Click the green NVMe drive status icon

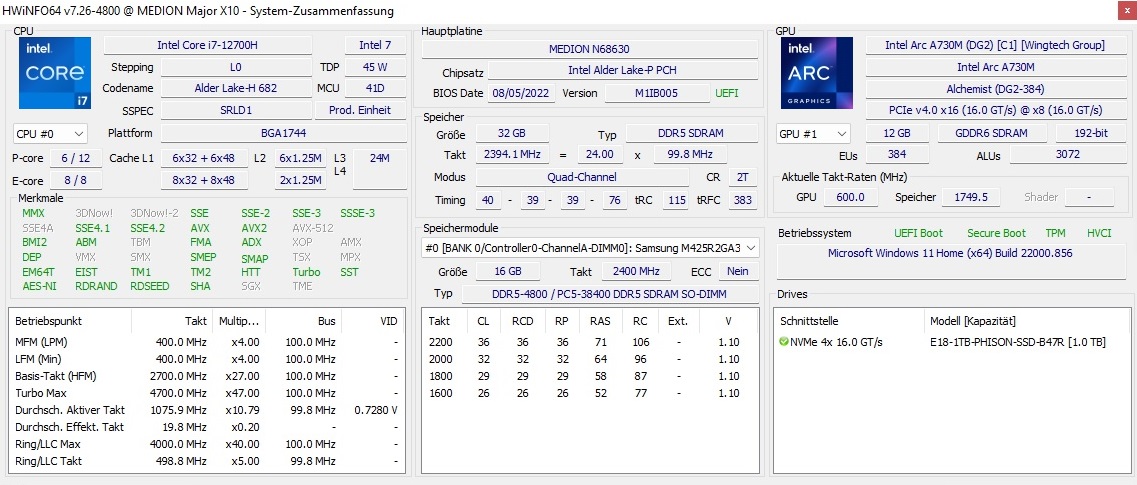(x=784, y=342)
